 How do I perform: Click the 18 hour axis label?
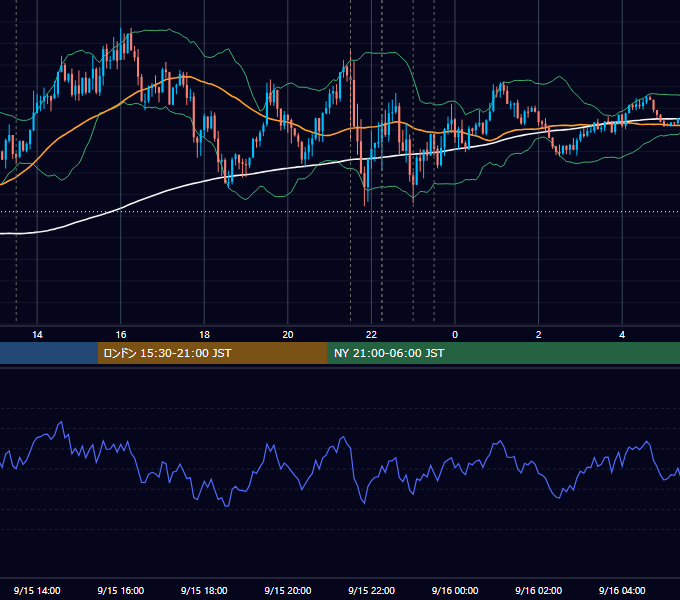[x=204, y=335]
